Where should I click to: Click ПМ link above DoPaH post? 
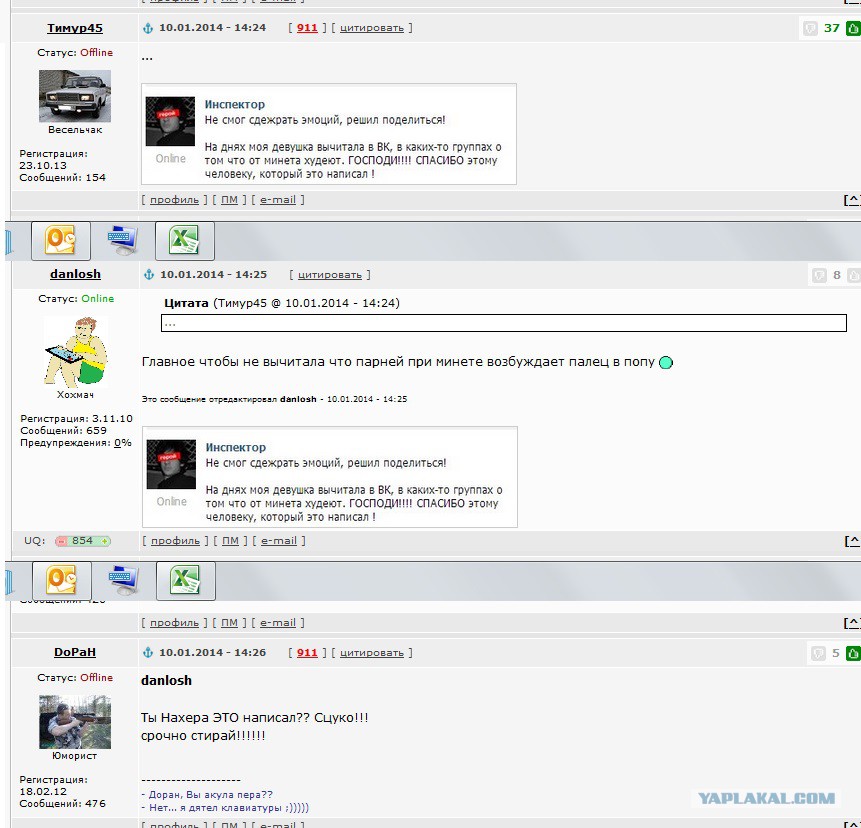(x=229, y=623)
